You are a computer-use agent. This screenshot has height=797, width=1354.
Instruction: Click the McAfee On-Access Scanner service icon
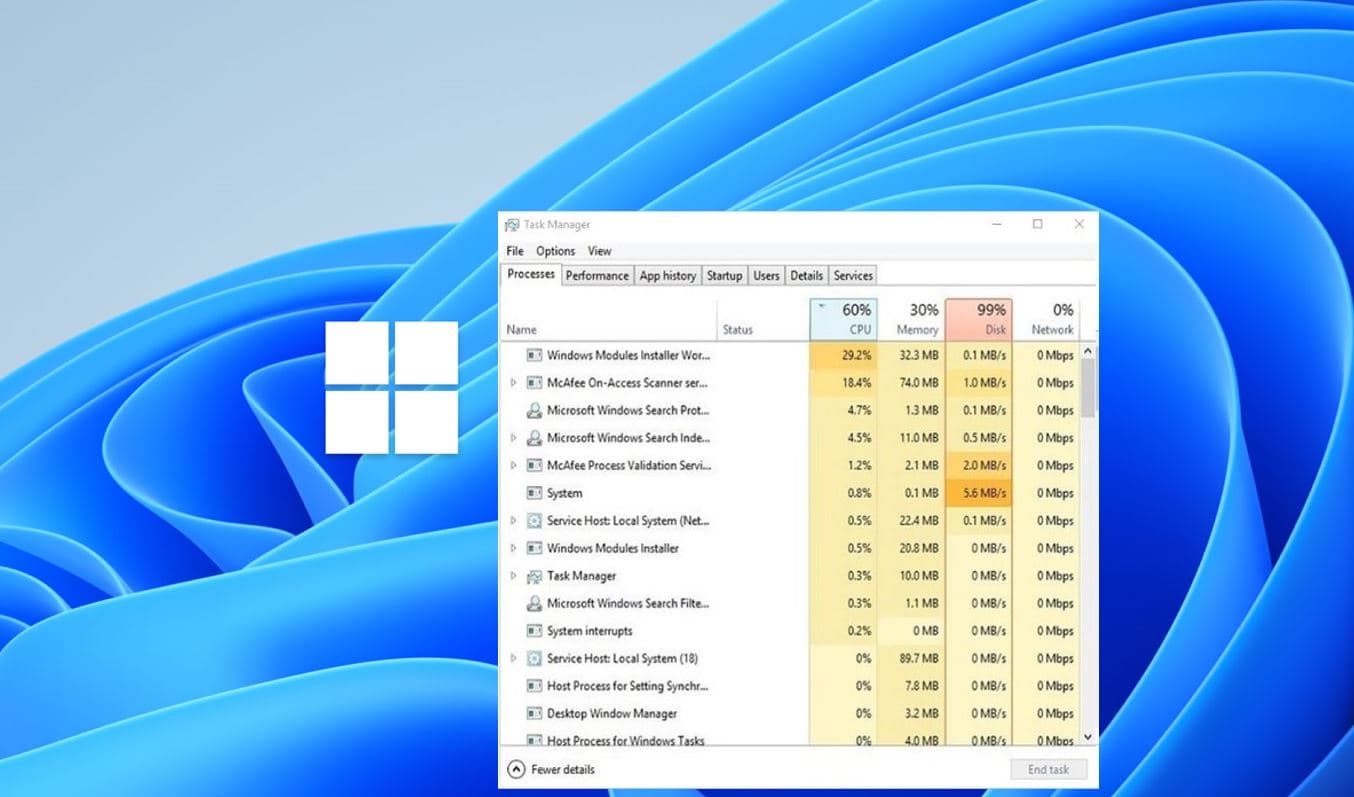(534, 383)
